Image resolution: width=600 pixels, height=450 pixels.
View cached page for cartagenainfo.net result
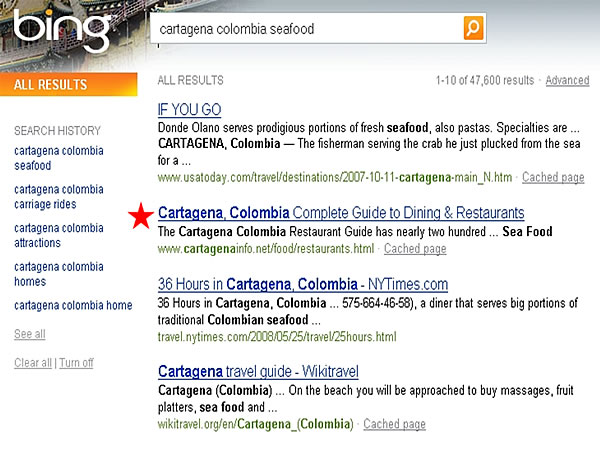point(415,249)
